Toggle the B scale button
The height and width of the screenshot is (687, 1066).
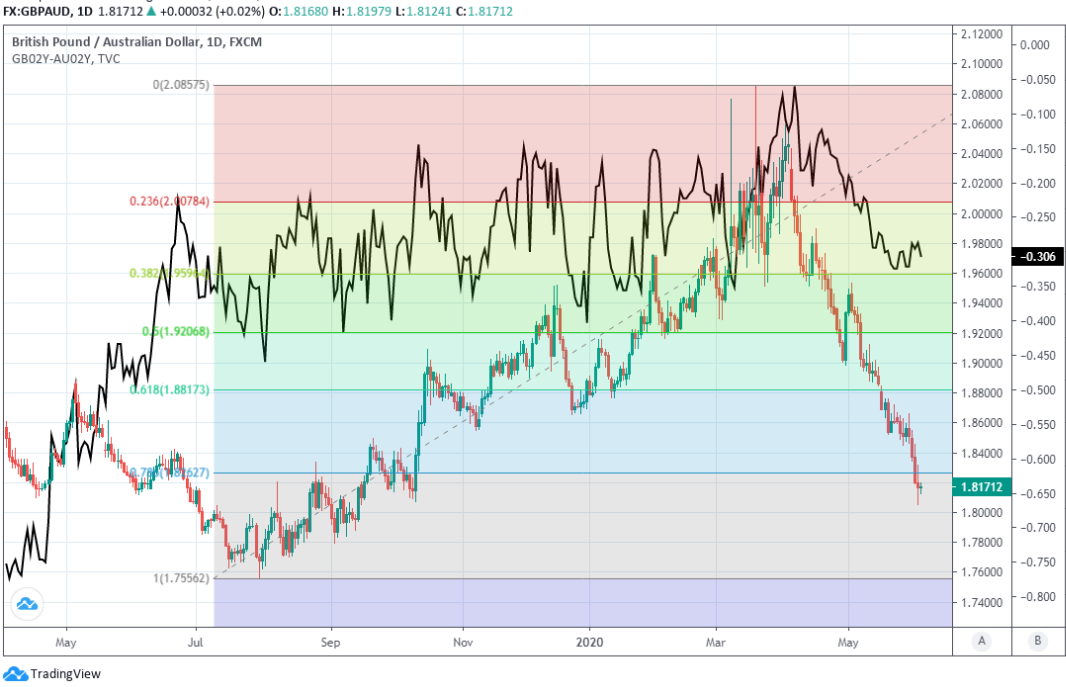coord(1038,640)
